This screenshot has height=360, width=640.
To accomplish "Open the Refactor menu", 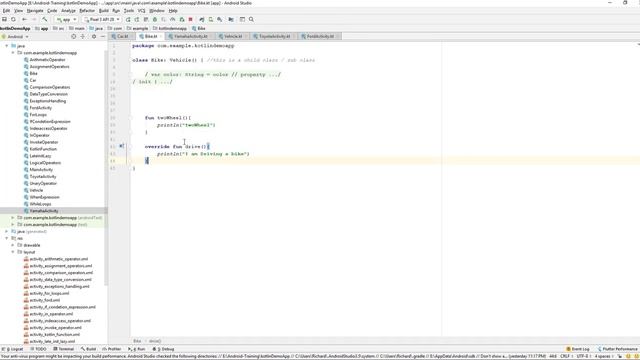I will (x=87, y=11).
